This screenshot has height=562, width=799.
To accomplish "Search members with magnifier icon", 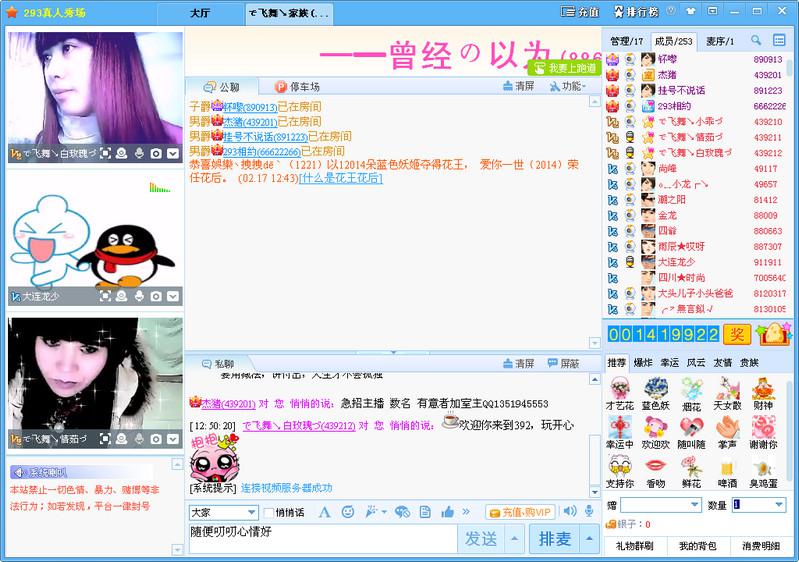I will [x=756, y=40].
